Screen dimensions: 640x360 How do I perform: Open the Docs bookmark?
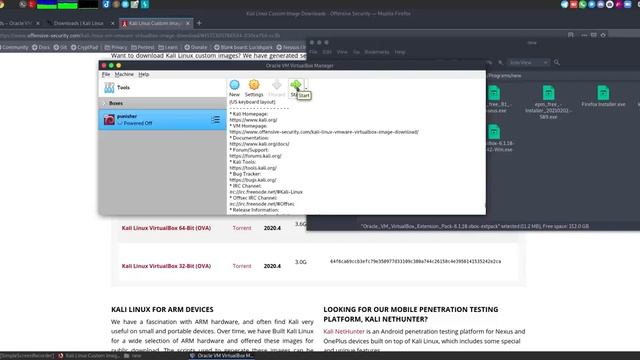tap(41, 47)
